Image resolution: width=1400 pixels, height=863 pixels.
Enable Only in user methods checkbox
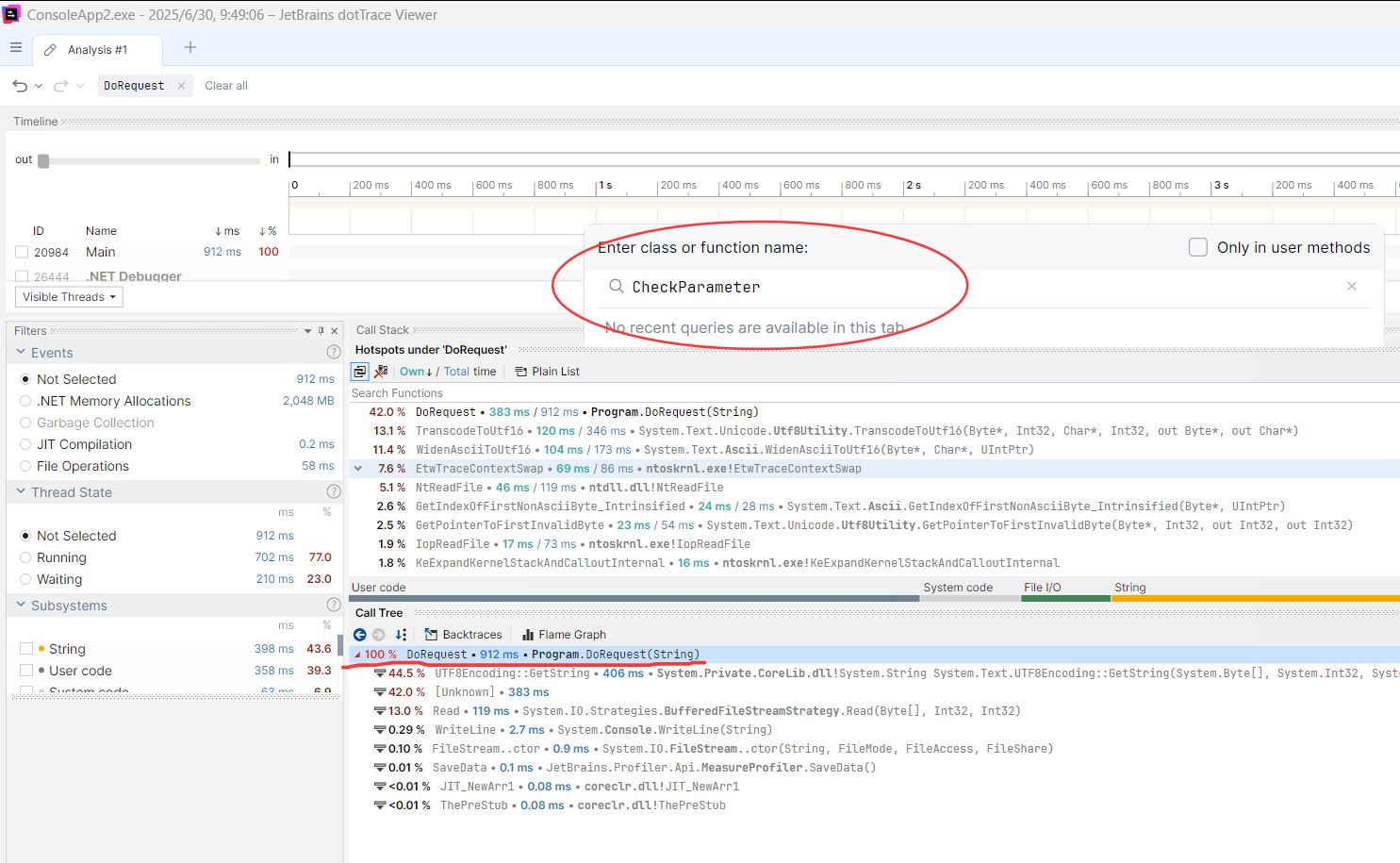1198,247
